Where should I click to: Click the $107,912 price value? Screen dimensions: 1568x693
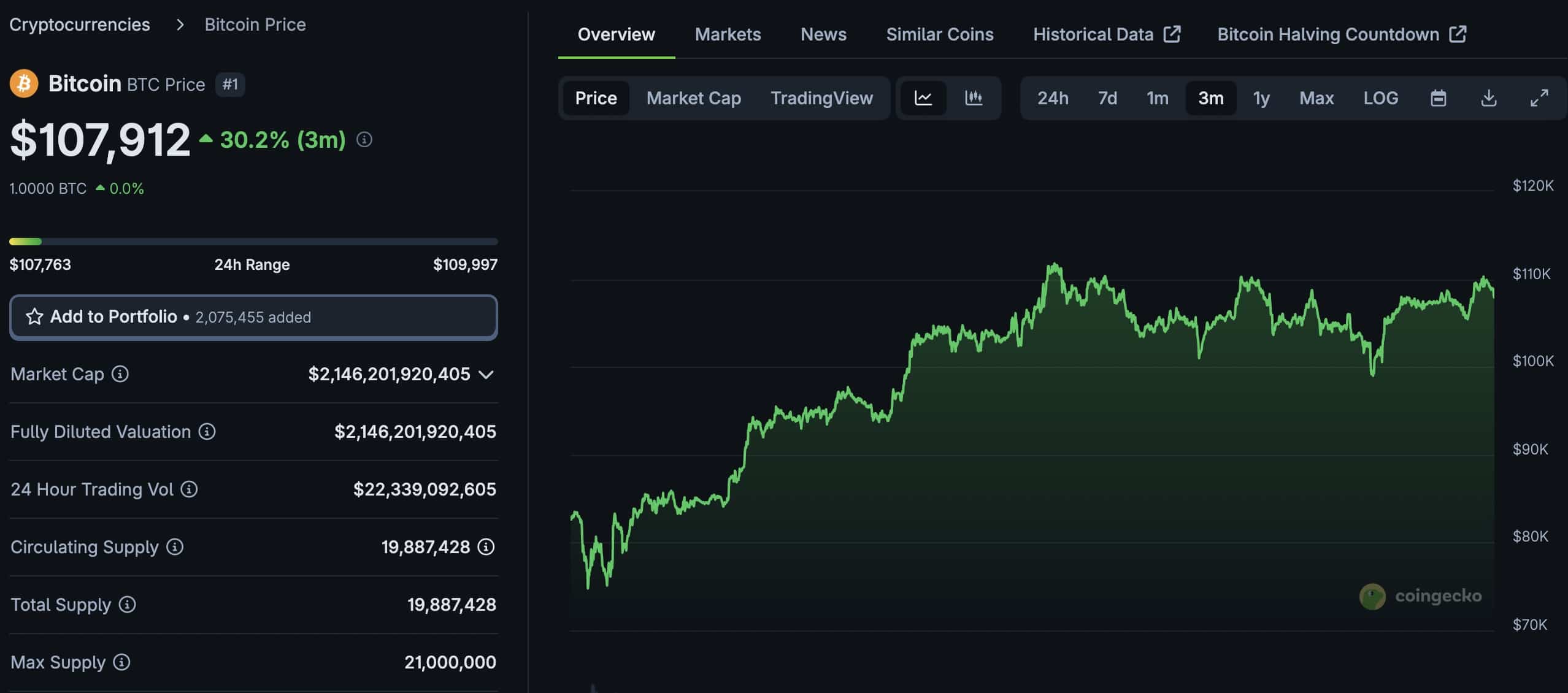click(x=100, y=140)
